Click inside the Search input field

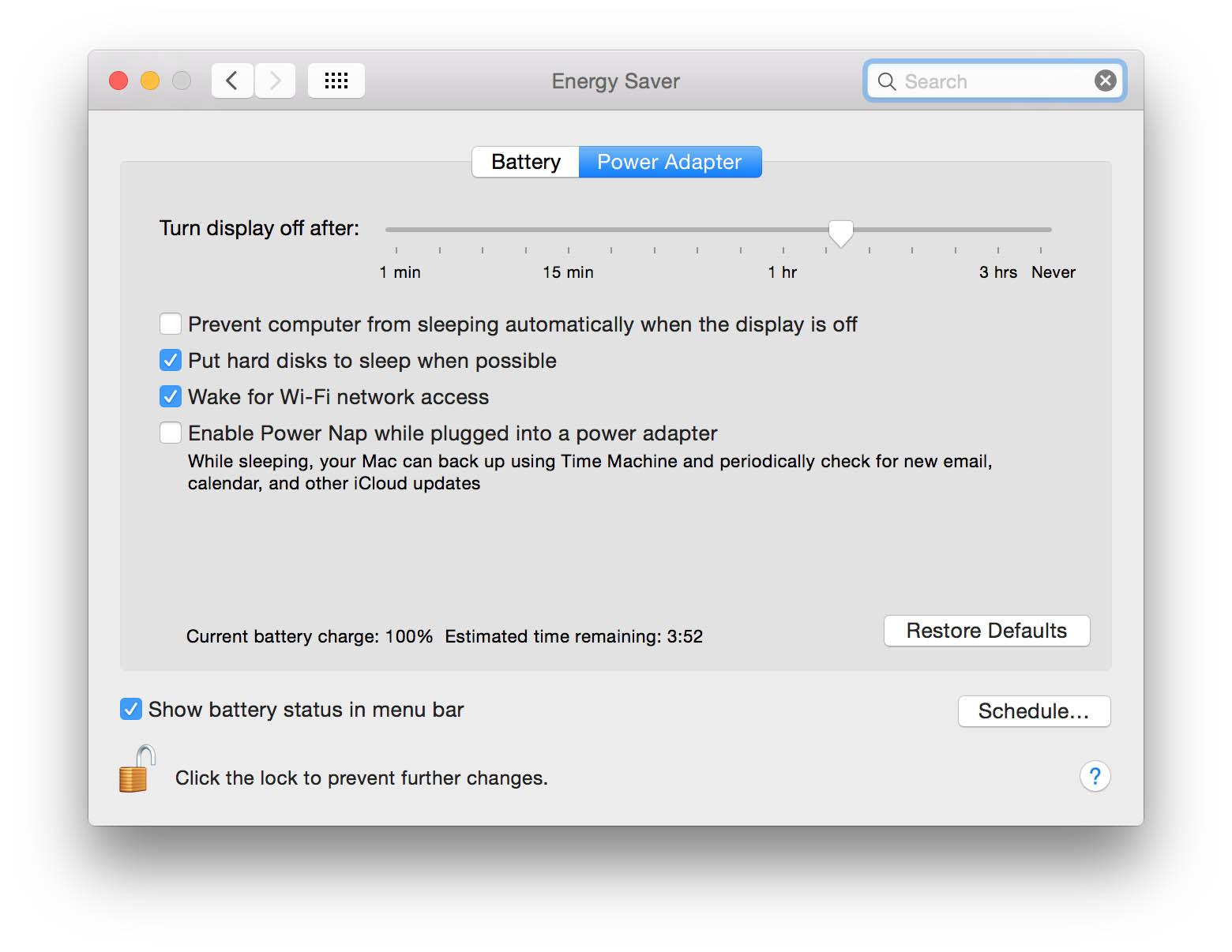tap(995, 81)
